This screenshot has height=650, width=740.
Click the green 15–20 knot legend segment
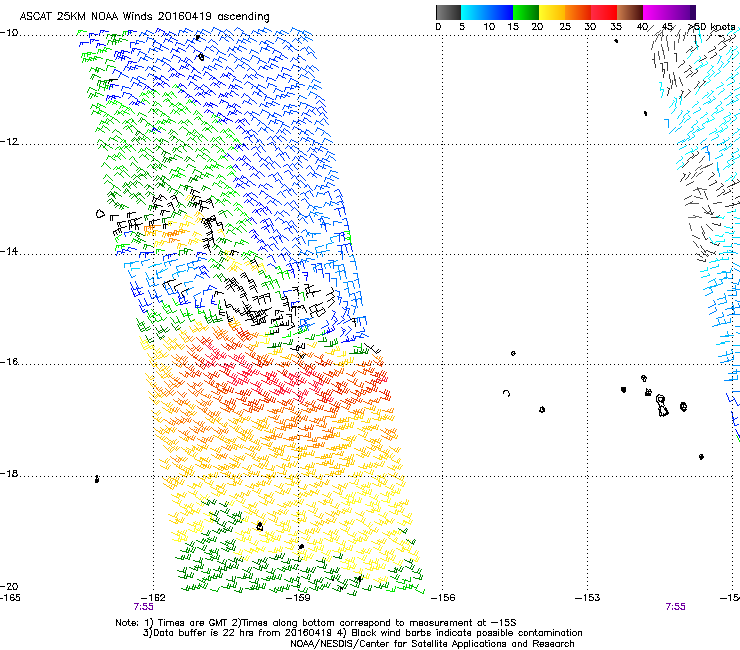526,12
